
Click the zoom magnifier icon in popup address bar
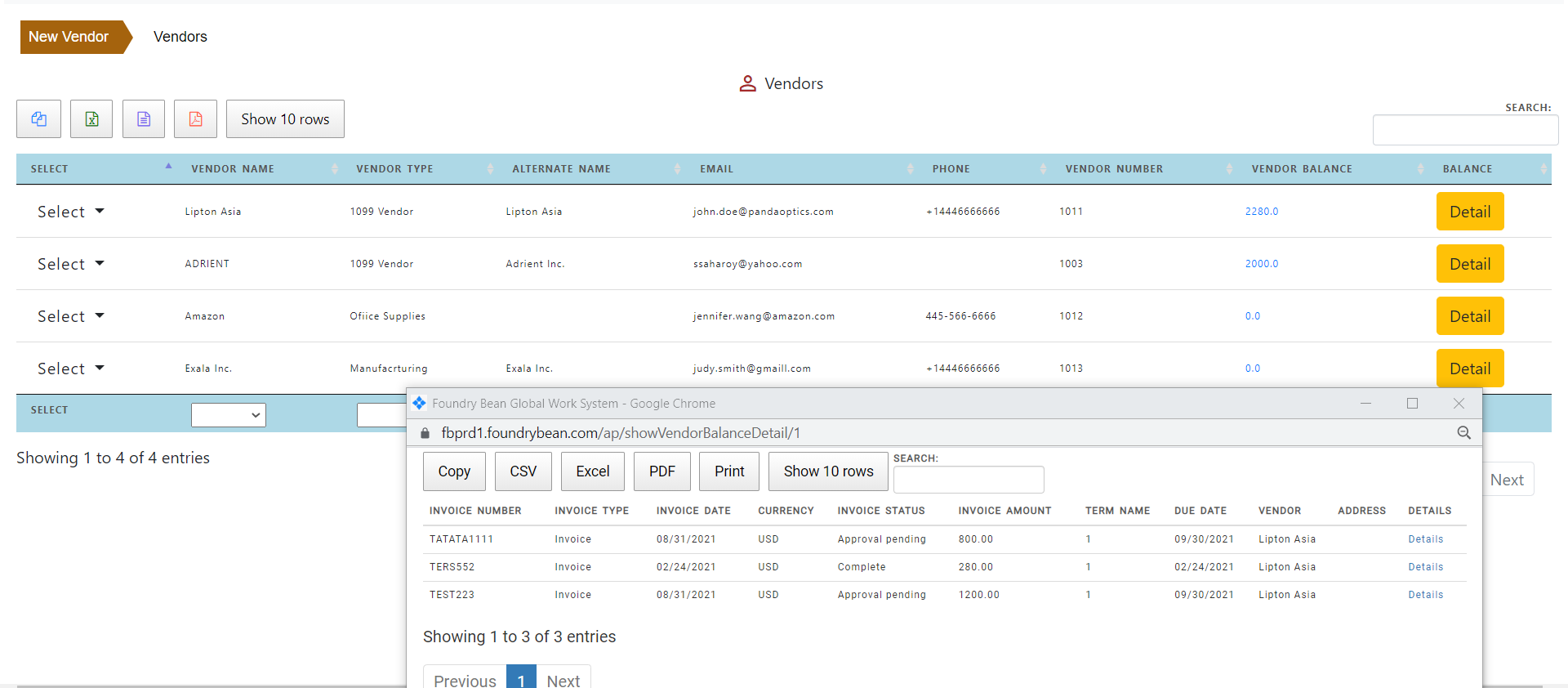[1464, 433]
